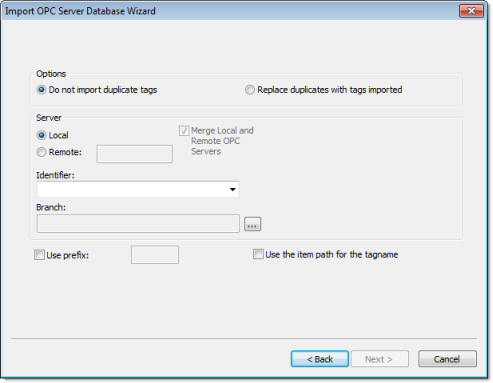Click the wizard title bar text

80,11
